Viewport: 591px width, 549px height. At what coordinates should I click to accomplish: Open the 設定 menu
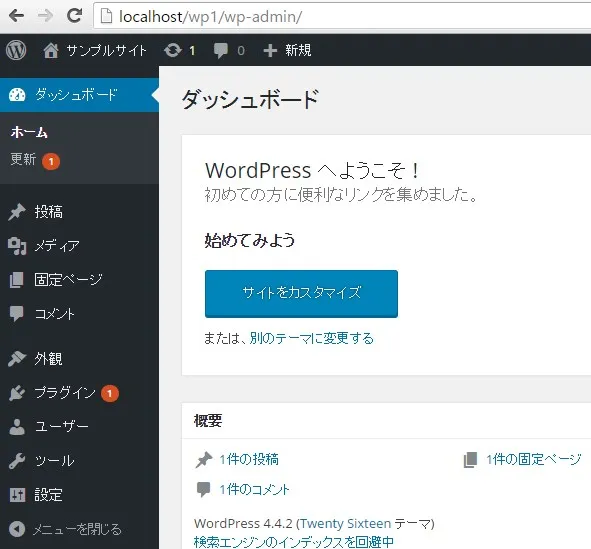tap(48, 495)
